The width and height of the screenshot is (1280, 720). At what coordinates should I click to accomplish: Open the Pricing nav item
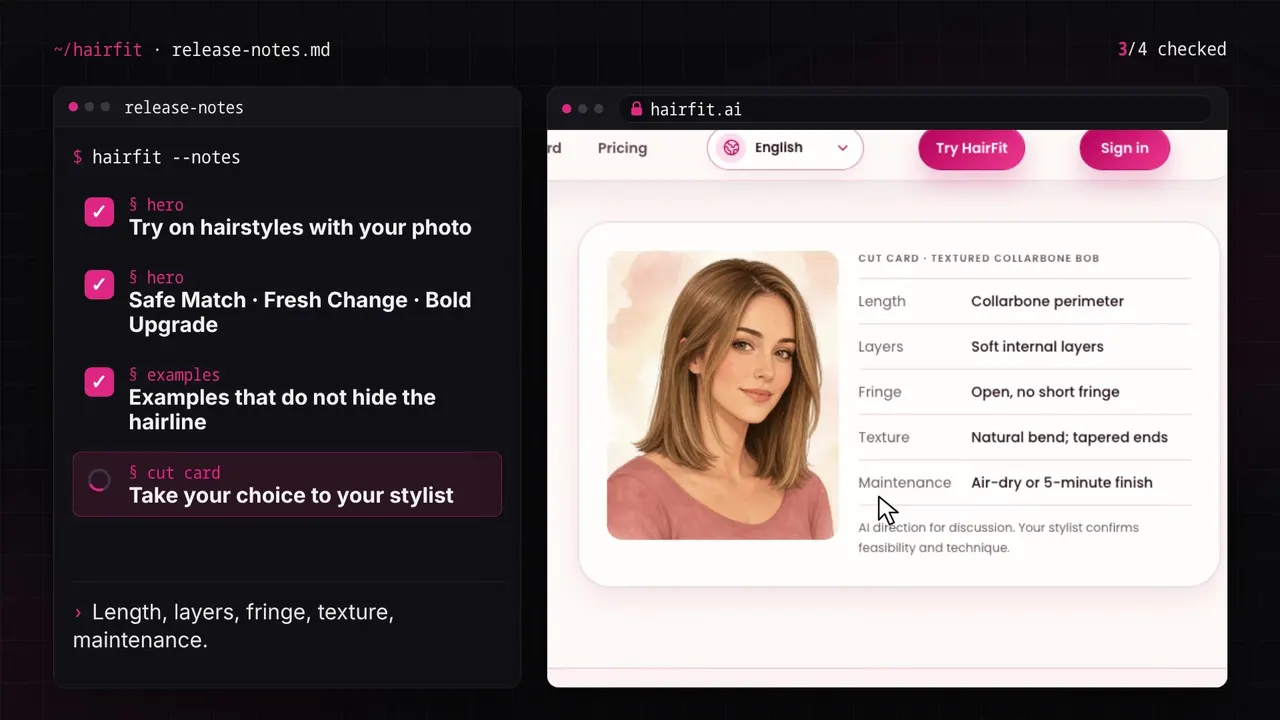click(x=622, y=148)
